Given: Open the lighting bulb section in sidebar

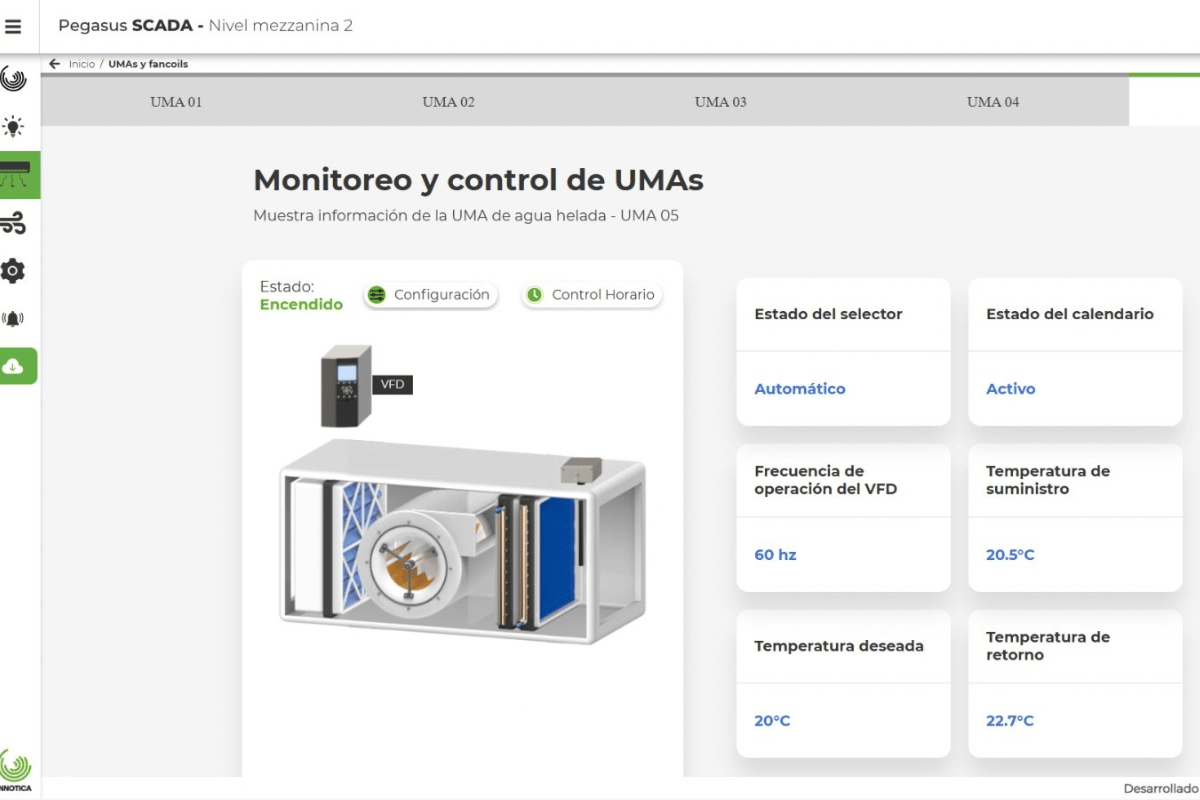Looking at the screenshot, I should [x=13, y=127].
